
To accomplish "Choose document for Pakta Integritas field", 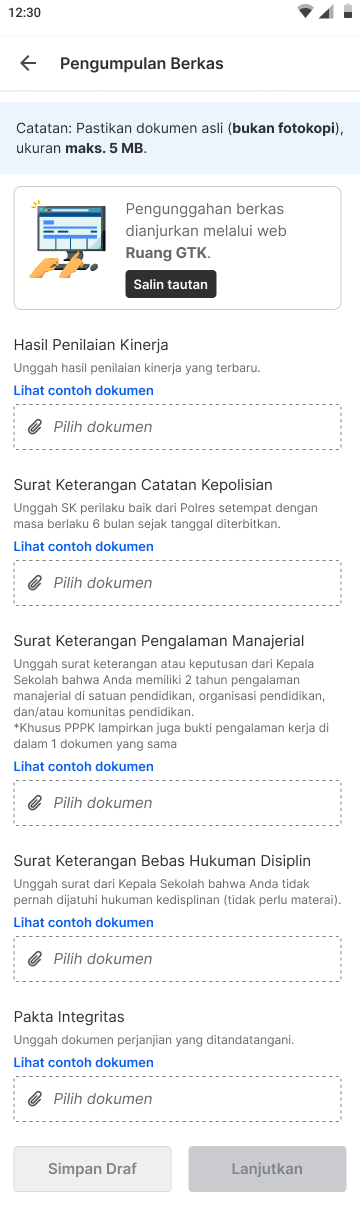I will pos(178,1099).
